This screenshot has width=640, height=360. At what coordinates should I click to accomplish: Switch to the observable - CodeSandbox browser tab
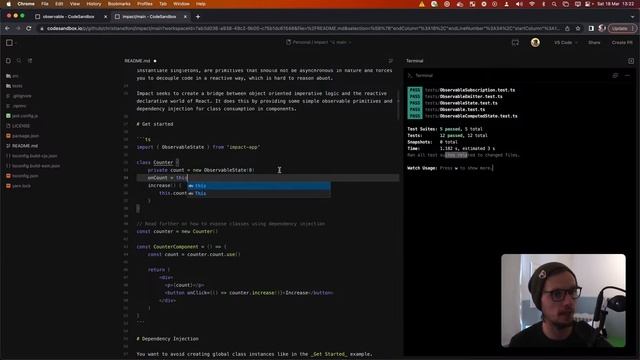tap(69, 17)
